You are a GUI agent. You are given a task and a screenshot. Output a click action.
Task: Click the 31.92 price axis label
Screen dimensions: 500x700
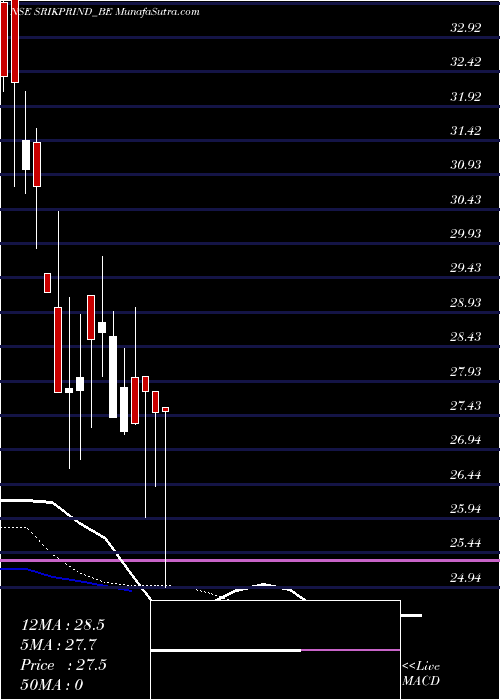(465, 96)
